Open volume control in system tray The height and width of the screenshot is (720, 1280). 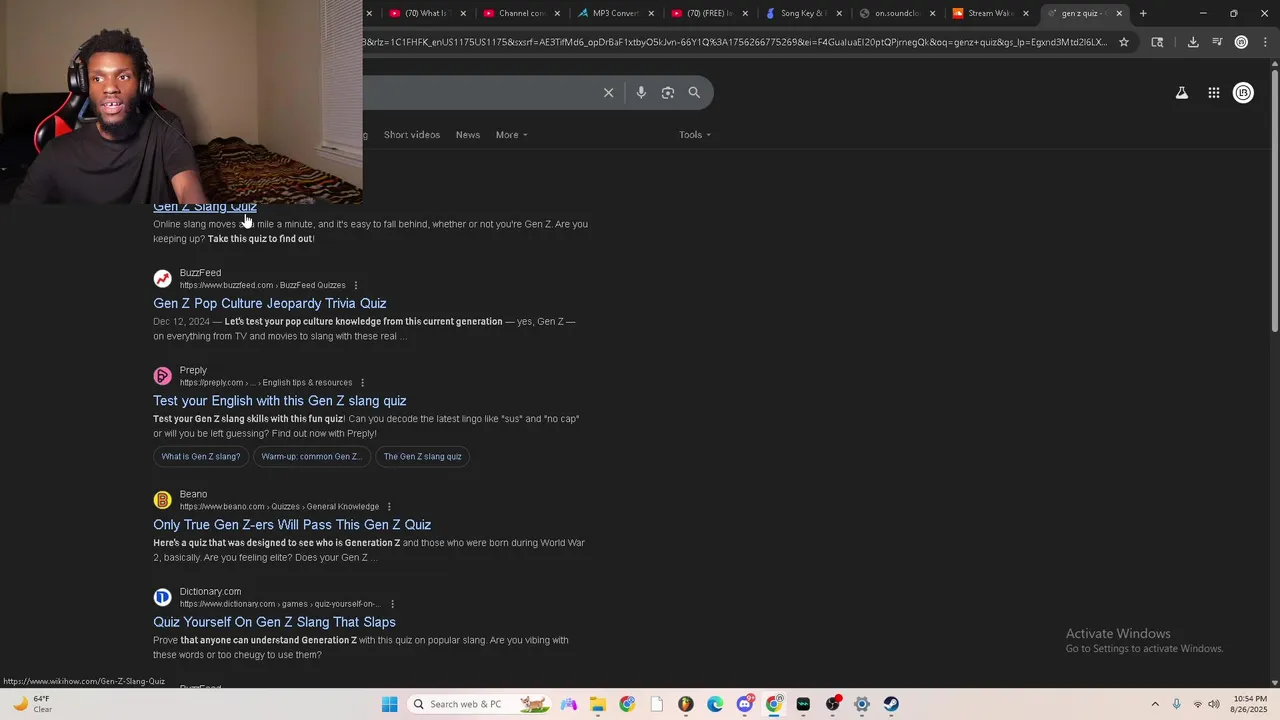(1214, 704)
